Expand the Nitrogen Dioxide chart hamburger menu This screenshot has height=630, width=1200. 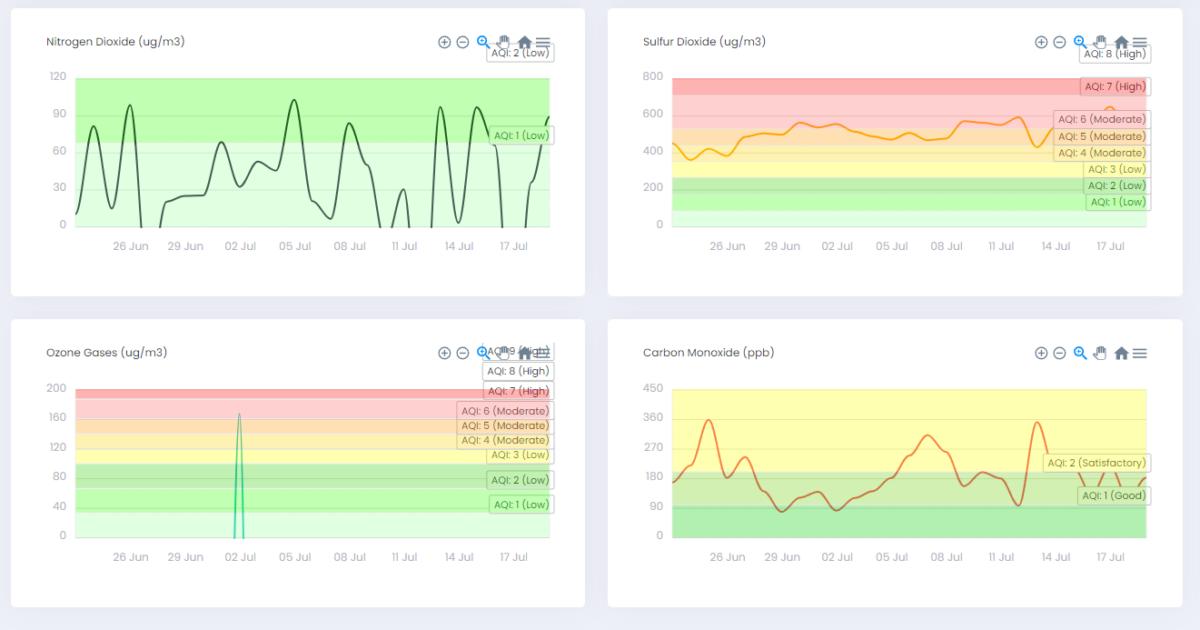pos(543,42)
